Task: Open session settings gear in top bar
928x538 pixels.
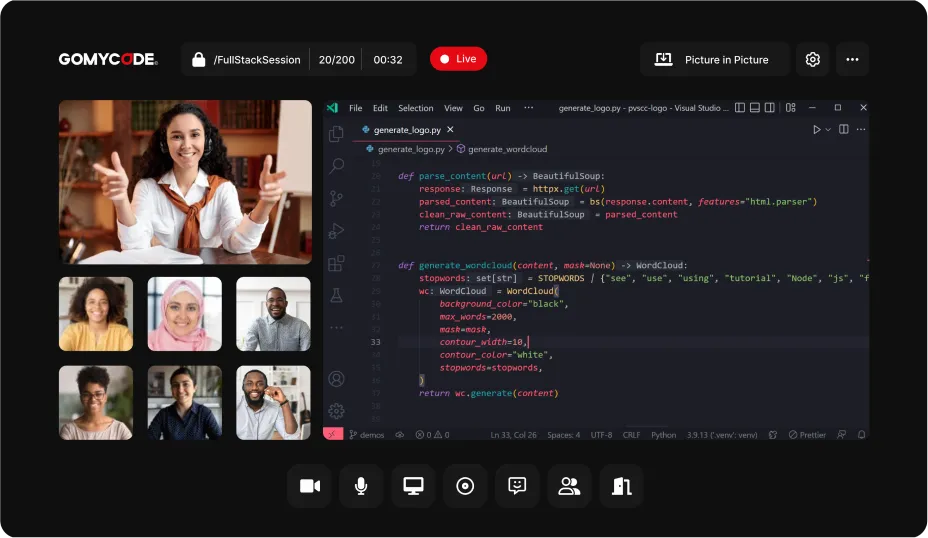Action: (x=813, y=59)
